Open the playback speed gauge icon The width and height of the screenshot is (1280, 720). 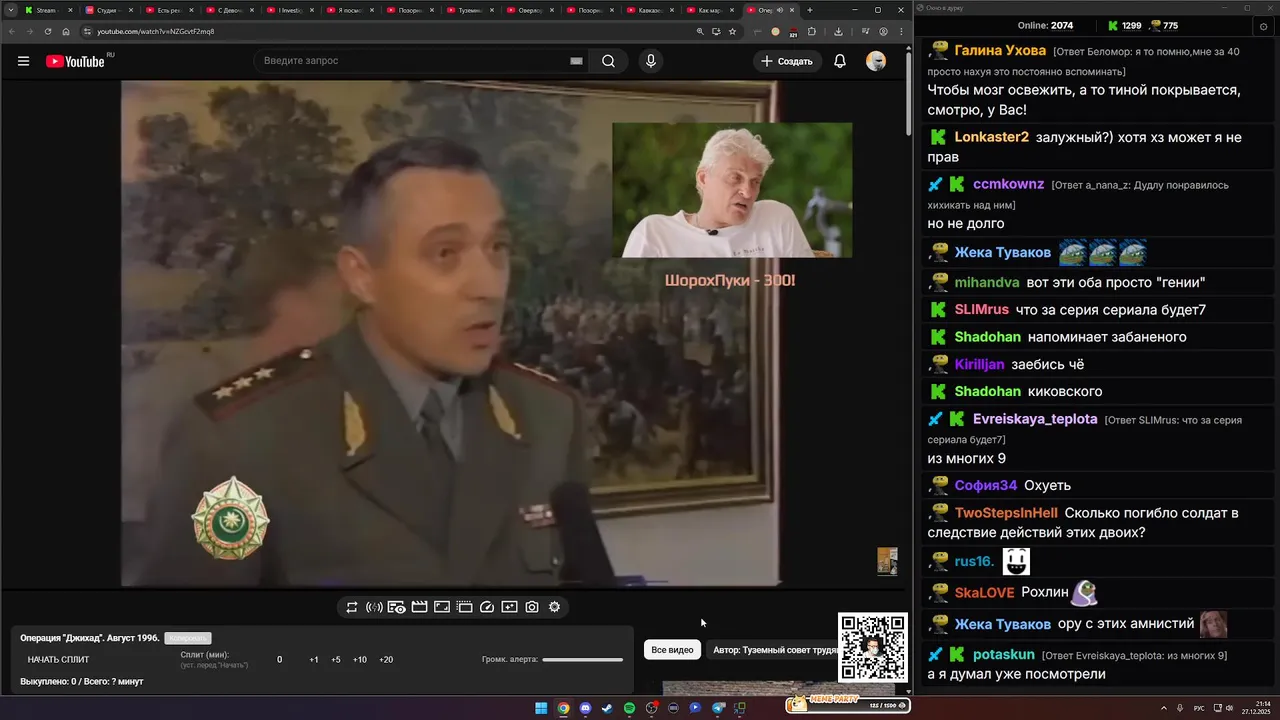[x=487, y=607]
